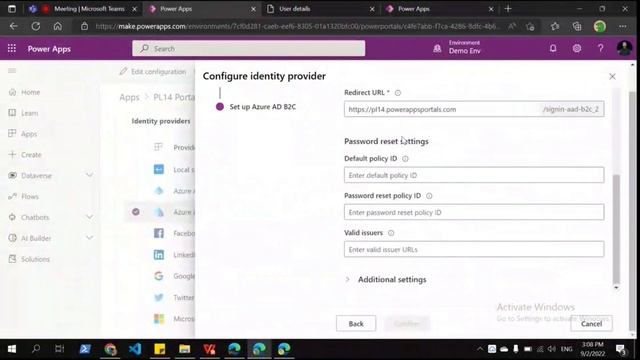Screen dimensions: 640x360
Task: Click the Set up Azure AD B2C step
Action: pos(262,107)
